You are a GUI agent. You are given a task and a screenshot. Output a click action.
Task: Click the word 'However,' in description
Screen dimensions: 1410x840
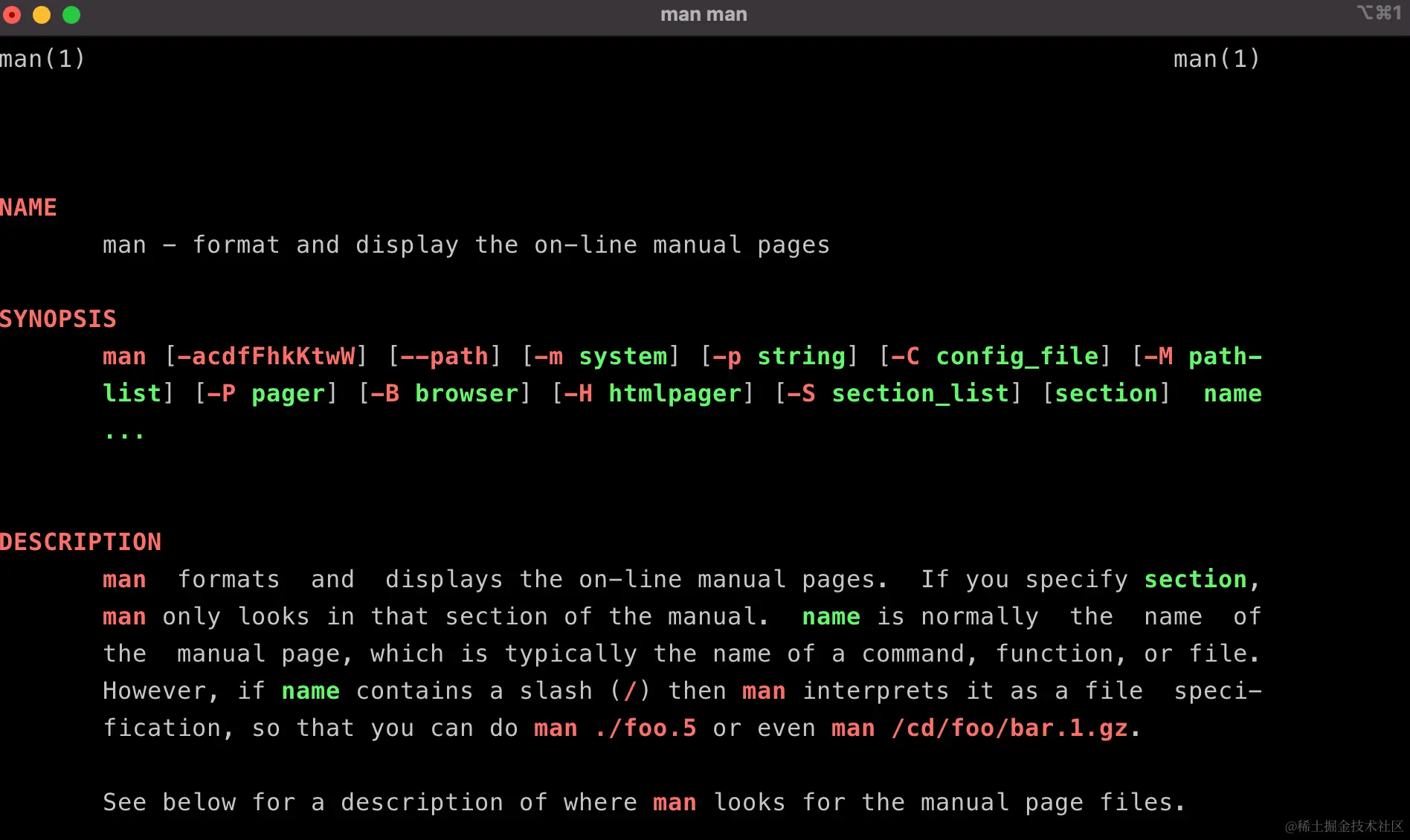(161, 691)
